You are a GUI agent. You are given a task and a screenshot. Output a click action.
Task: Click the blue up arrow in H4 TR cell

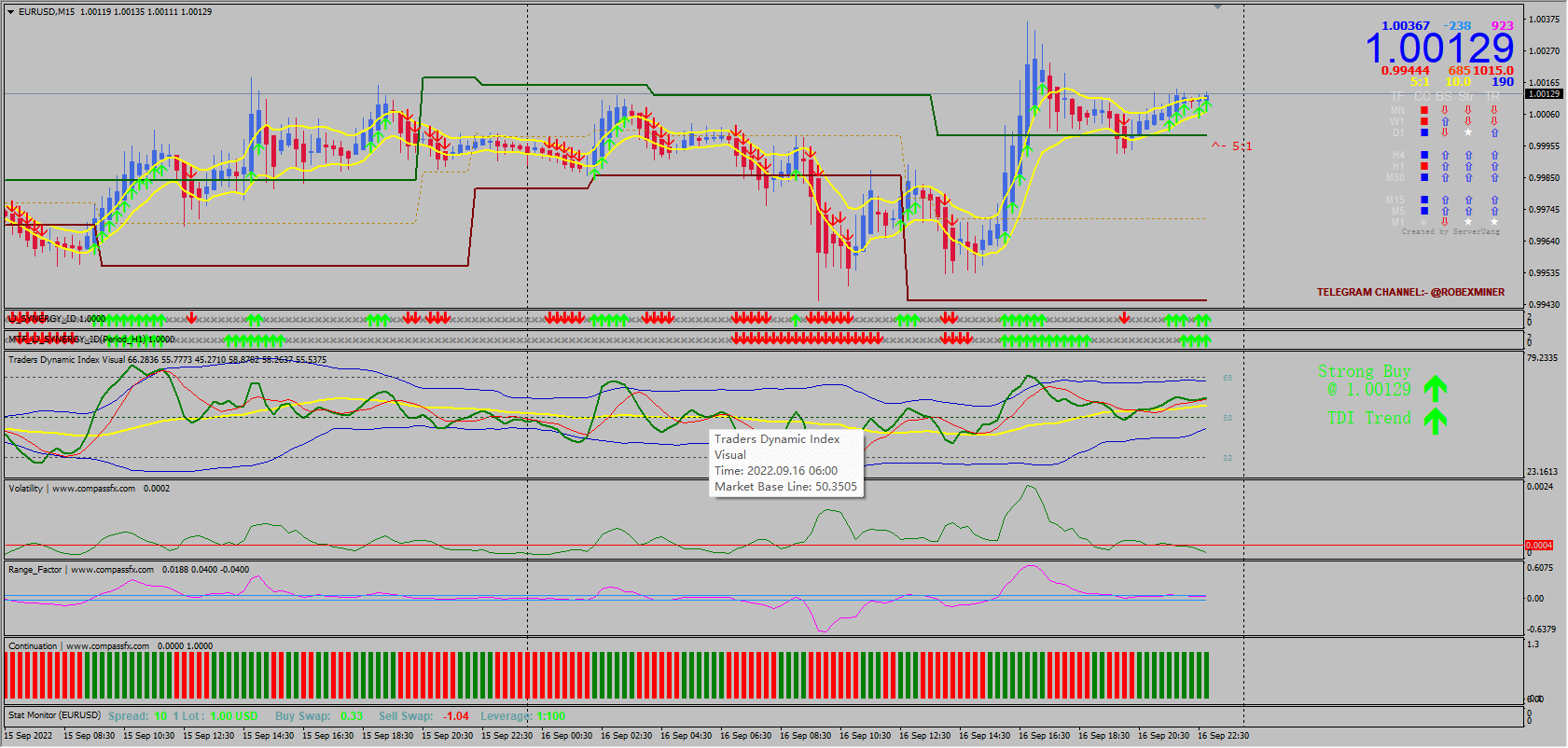click(1494, 156)
